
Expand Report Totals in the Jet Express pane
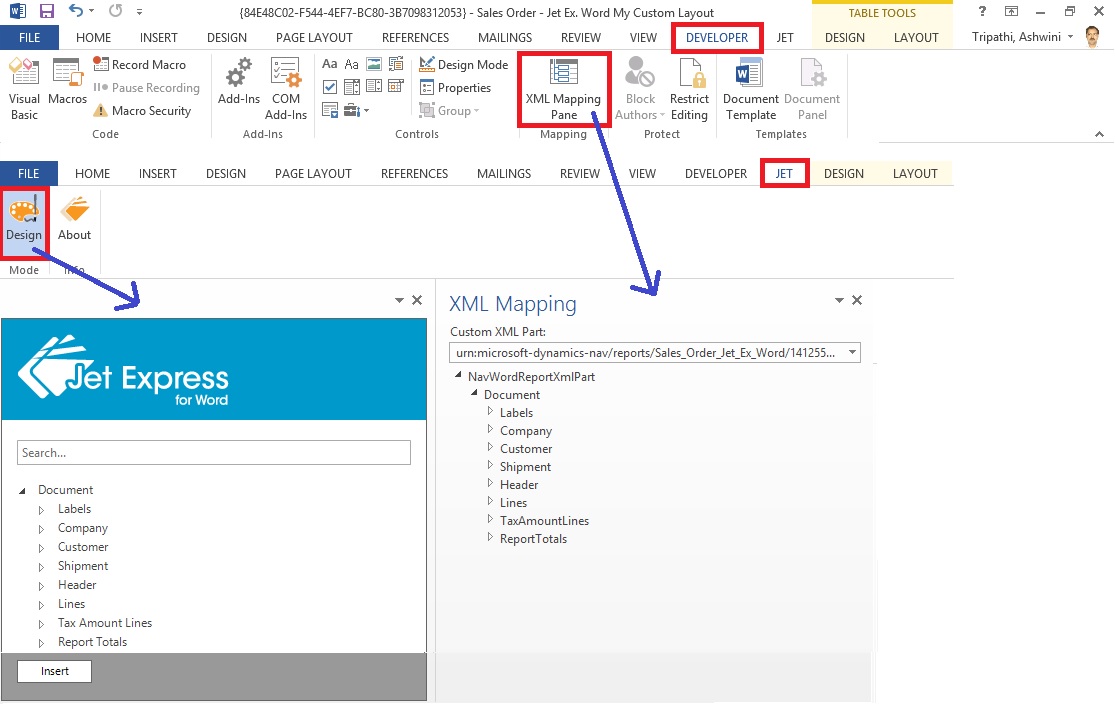42,643
